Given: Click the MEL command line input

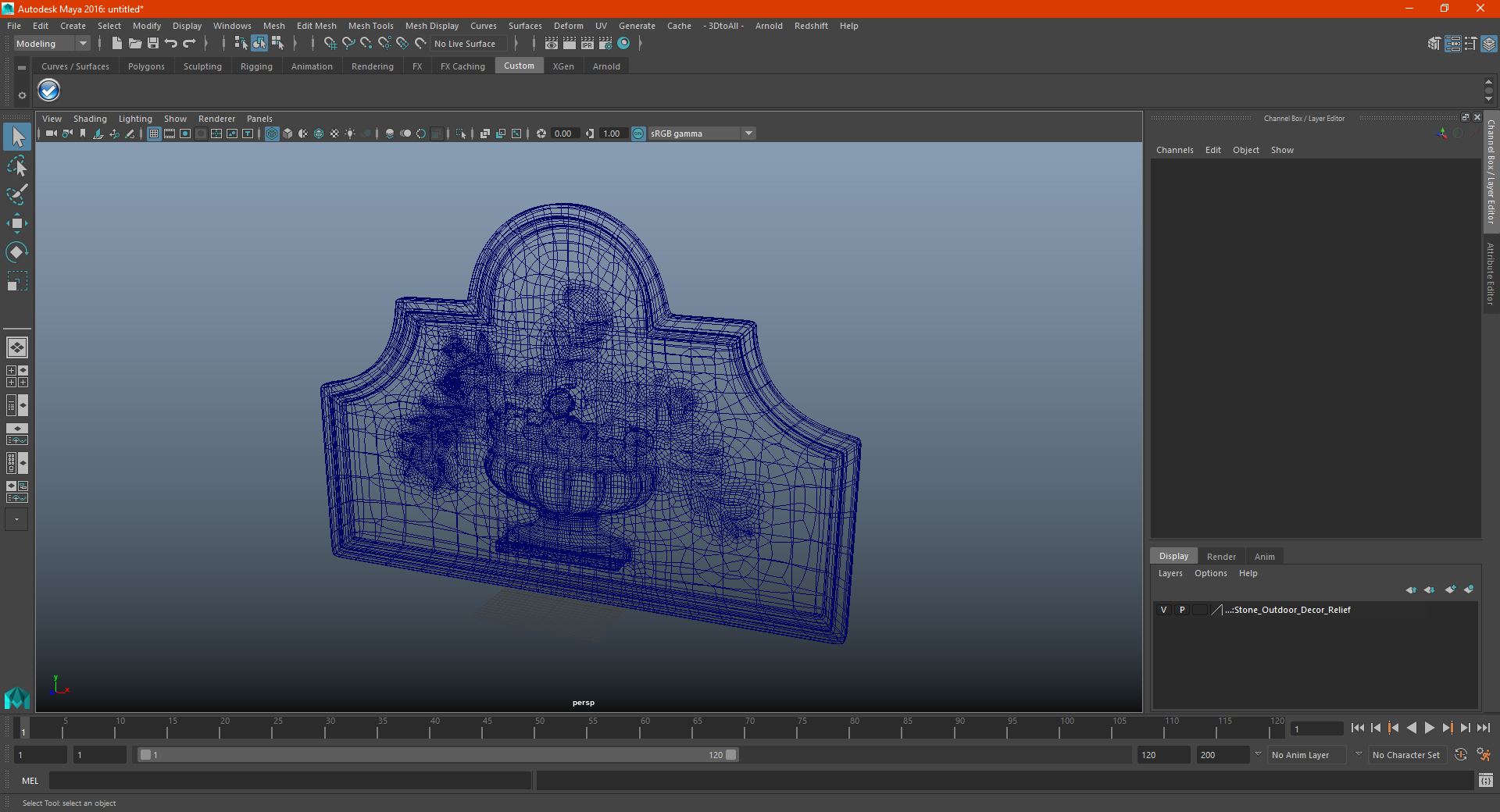Looking at the screenshot, I should pos(290,781).
